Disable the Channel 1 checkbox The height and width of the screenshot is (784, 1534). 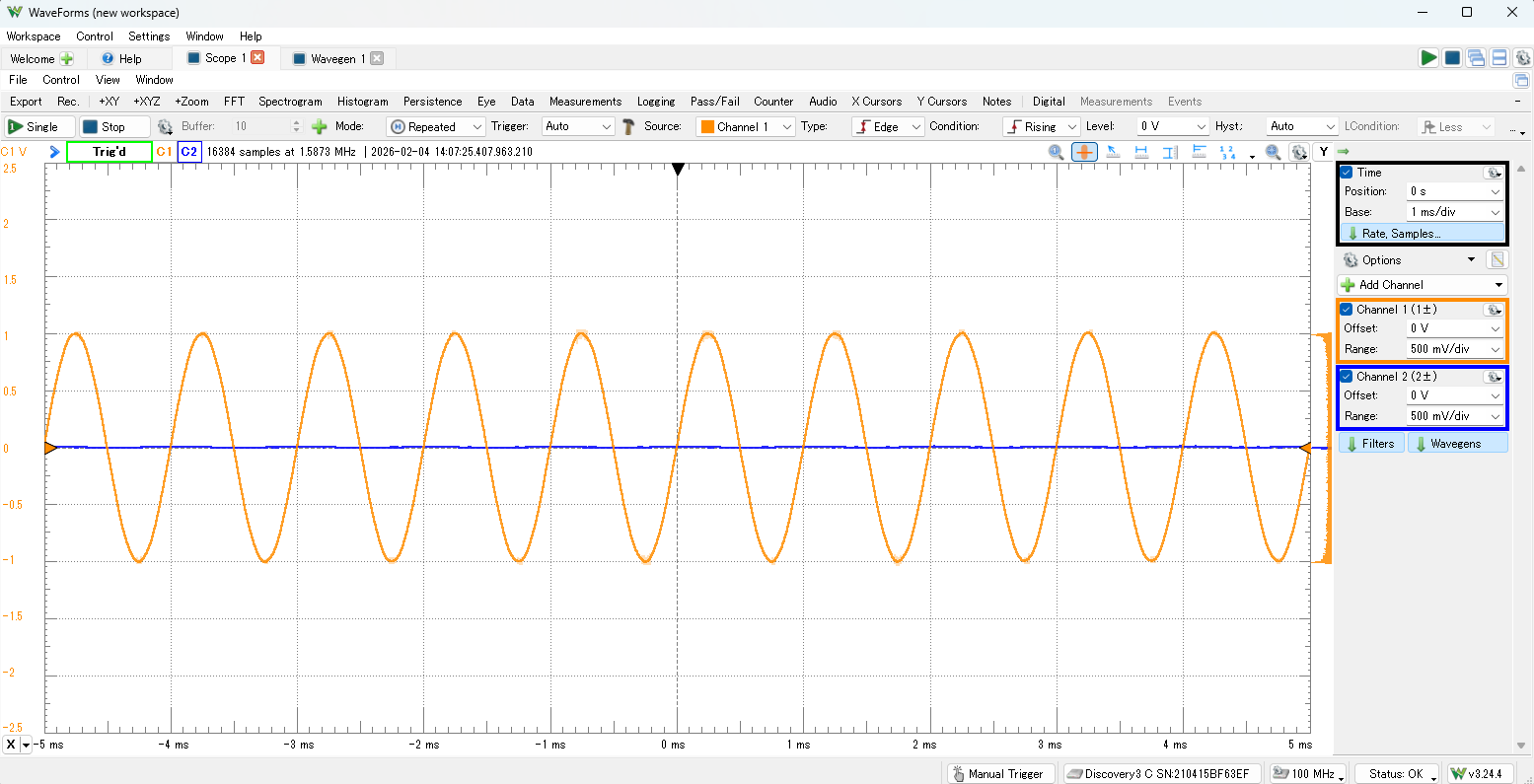click(1347, 310)
